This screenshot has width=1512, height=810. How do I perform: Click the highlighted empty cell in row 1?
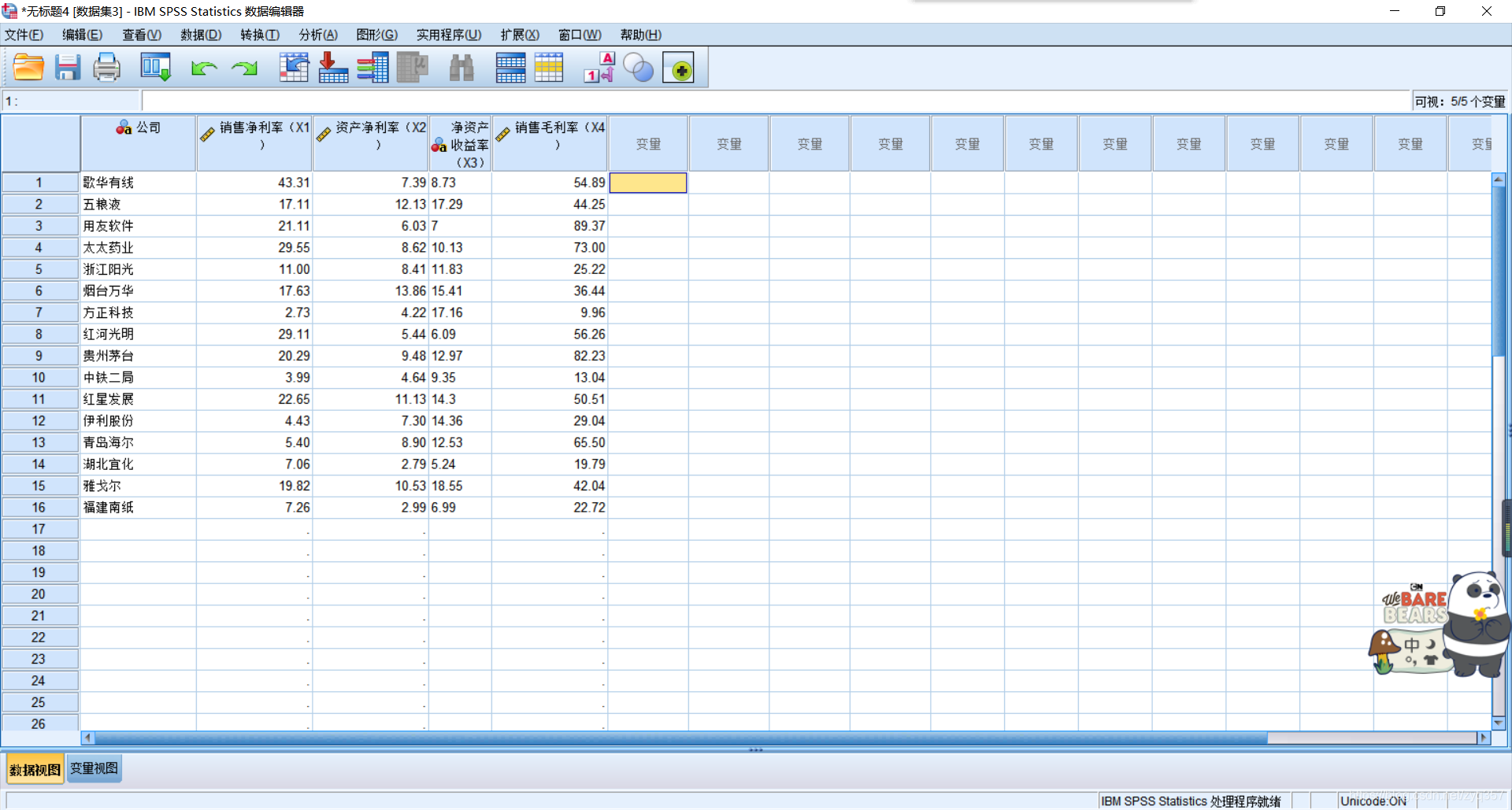point(648,183)
